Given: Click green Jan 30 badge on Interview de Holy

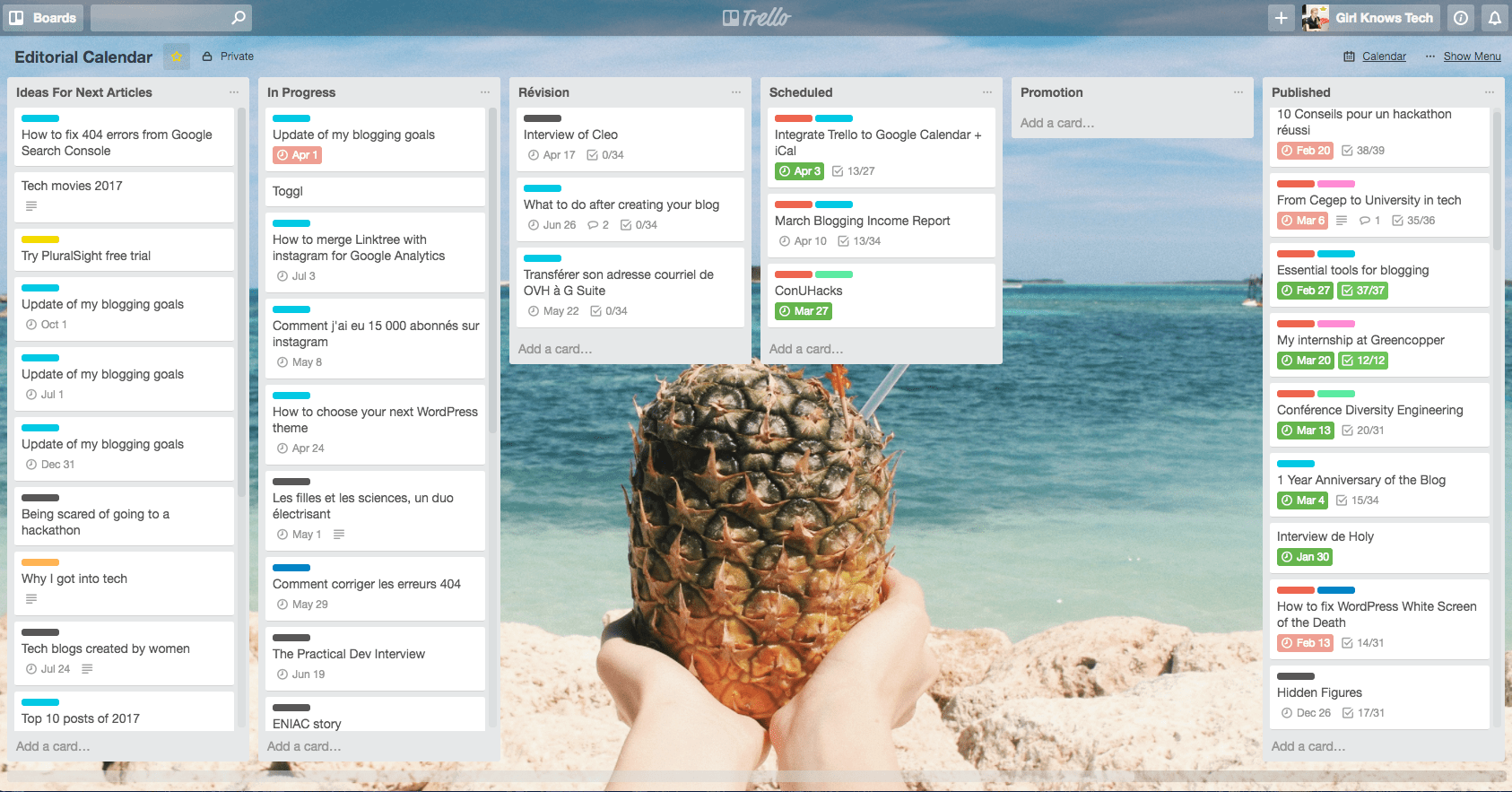Looking at the screenshot, I should (x=1305, y=557).
